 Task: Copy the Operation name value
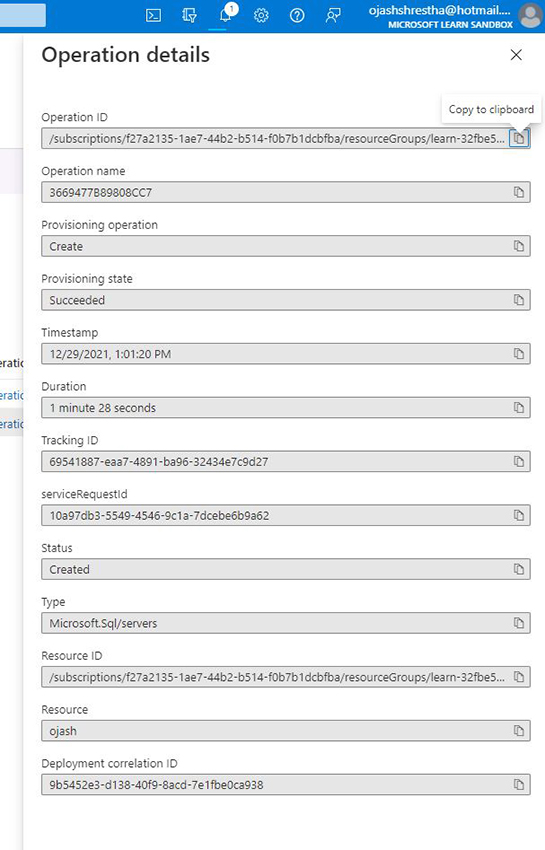(x=519, y=192)
